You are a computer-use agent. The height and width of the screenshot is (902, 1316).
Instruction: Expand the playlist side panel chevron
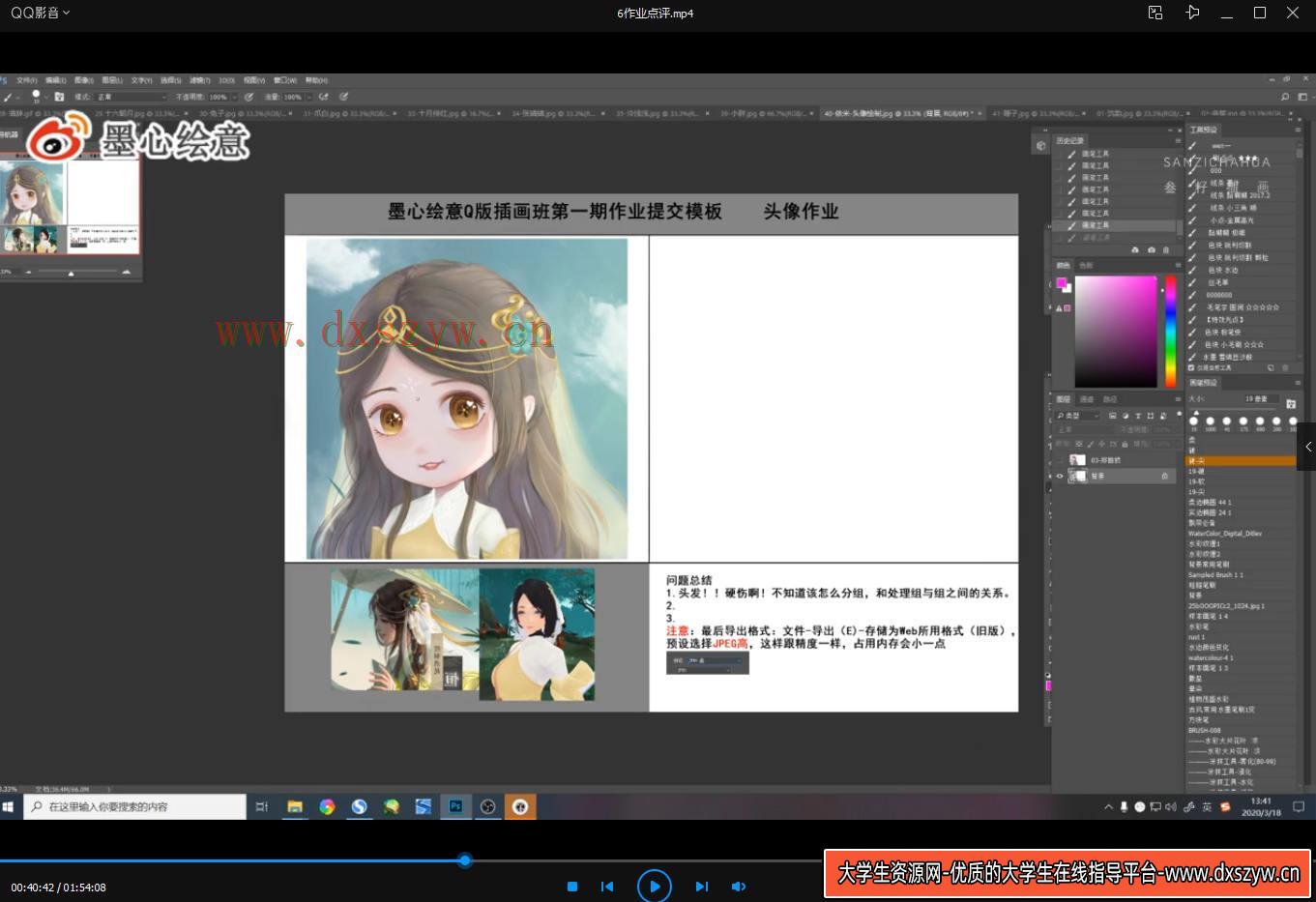[1306, 447]
